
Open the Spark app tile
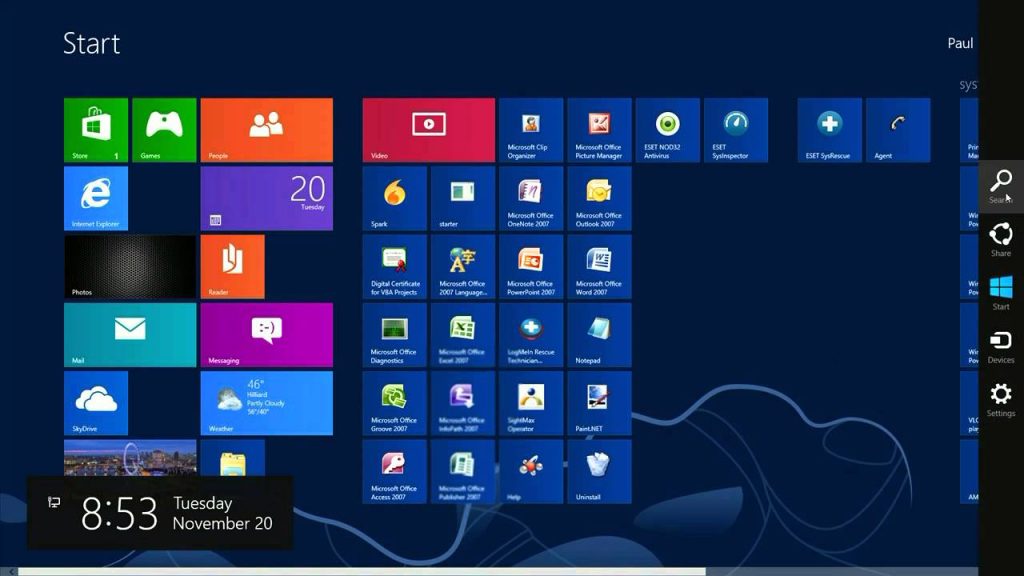(x=394, y=199)
